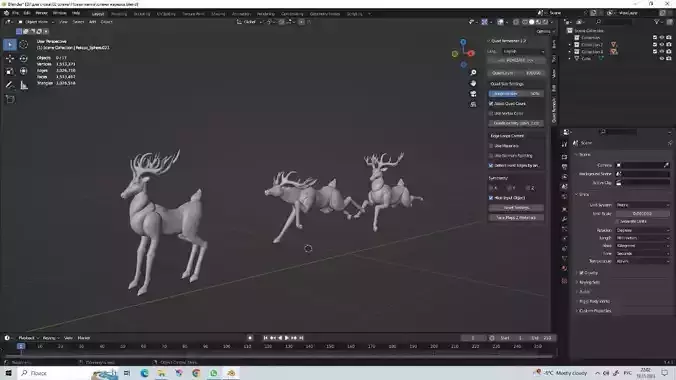
Task: Jump to the timeline start frame
Action: click(x=266, y=338)
